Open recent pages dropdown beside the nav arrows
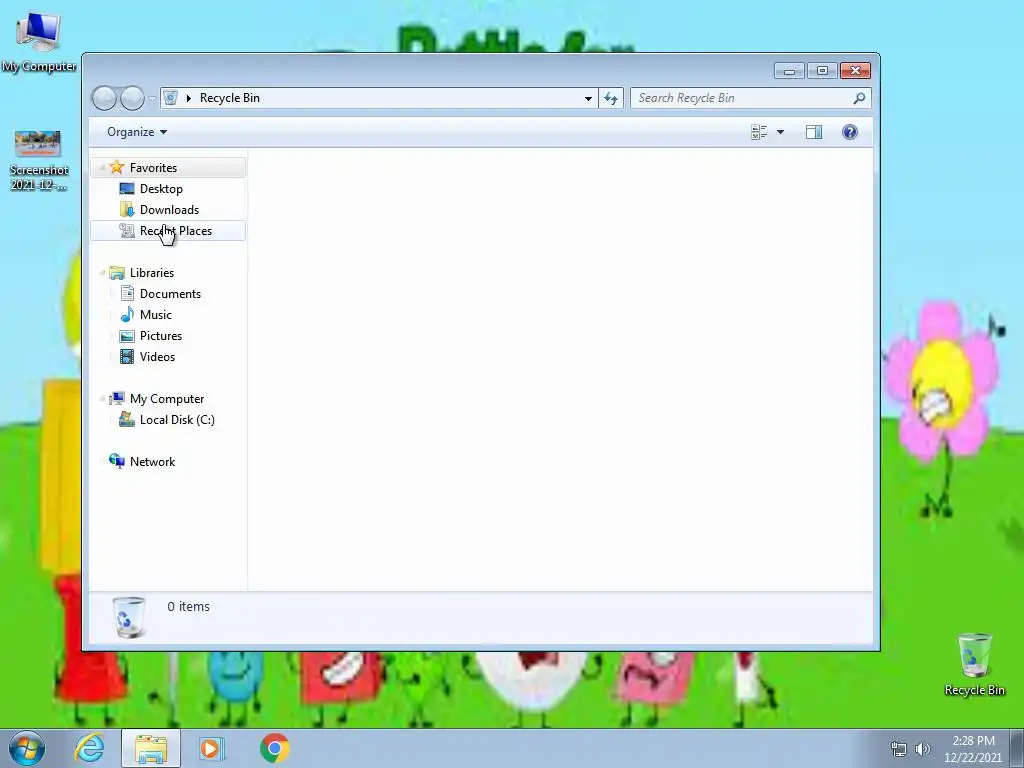This screenshot has width=1024, height=768. click(x=152, y=99)
